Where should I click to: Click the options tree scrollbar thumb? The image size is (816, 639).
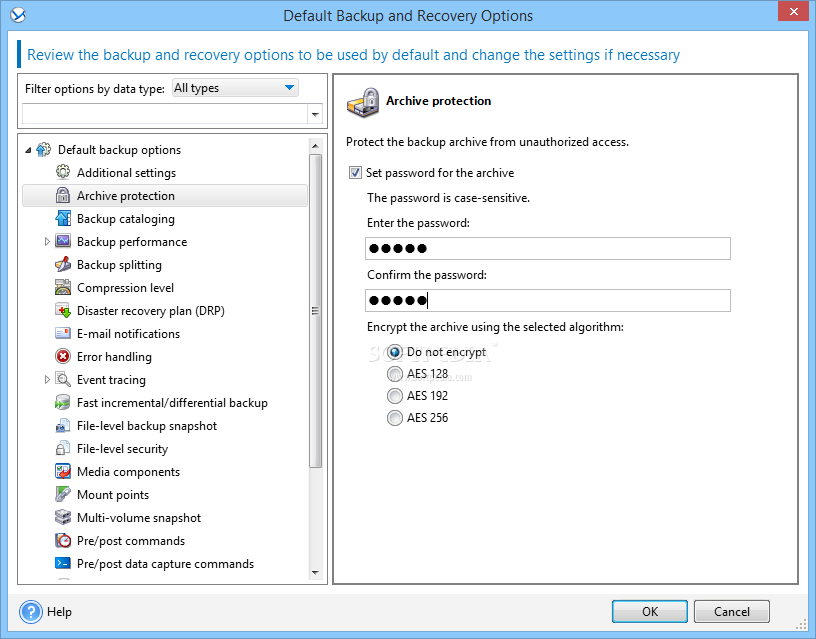click(x=315, y=311)
